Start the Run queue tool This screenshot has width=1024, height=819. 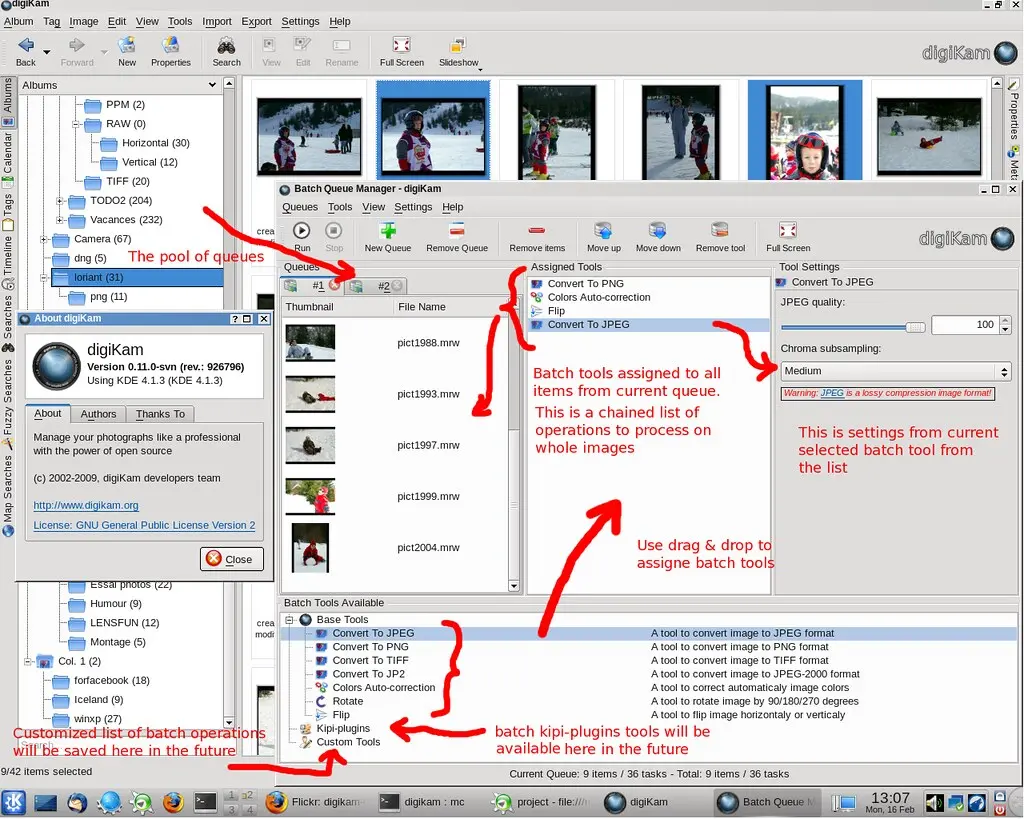tap(302, 236)
